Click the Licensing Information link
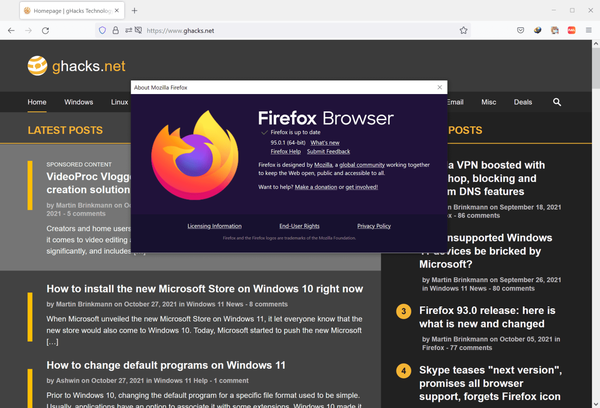 click(x=214, y=226)
